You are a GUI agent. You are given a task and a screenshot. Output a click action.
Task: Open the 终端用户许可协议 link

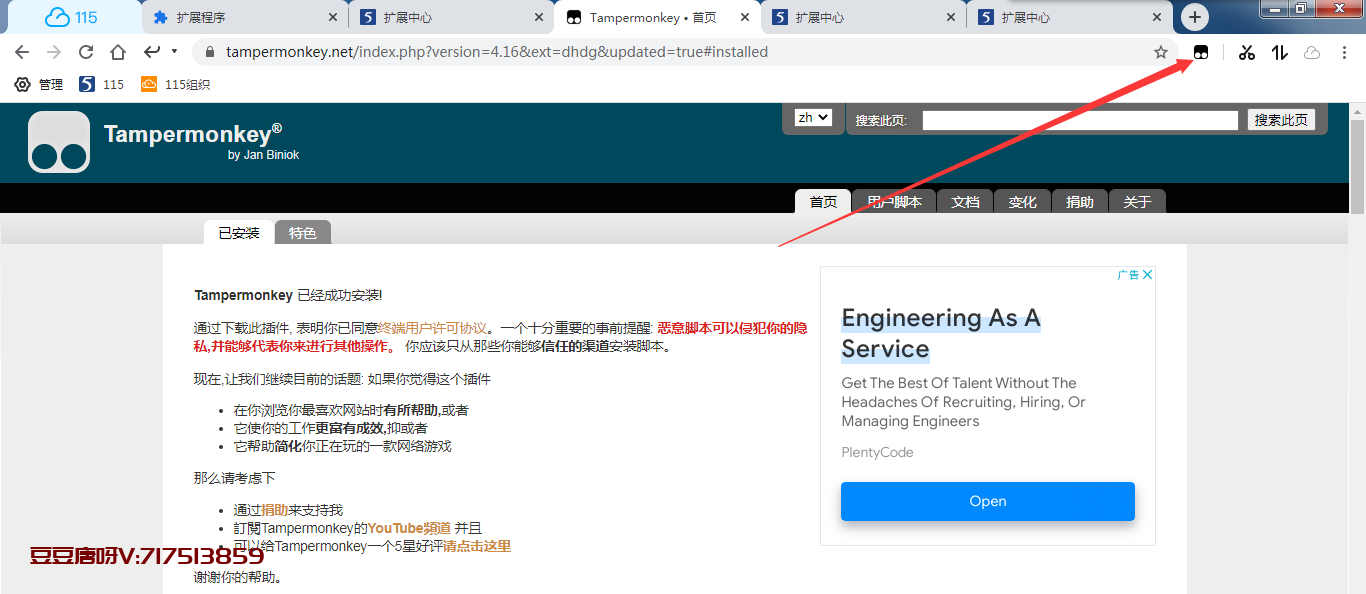point(433,328)
